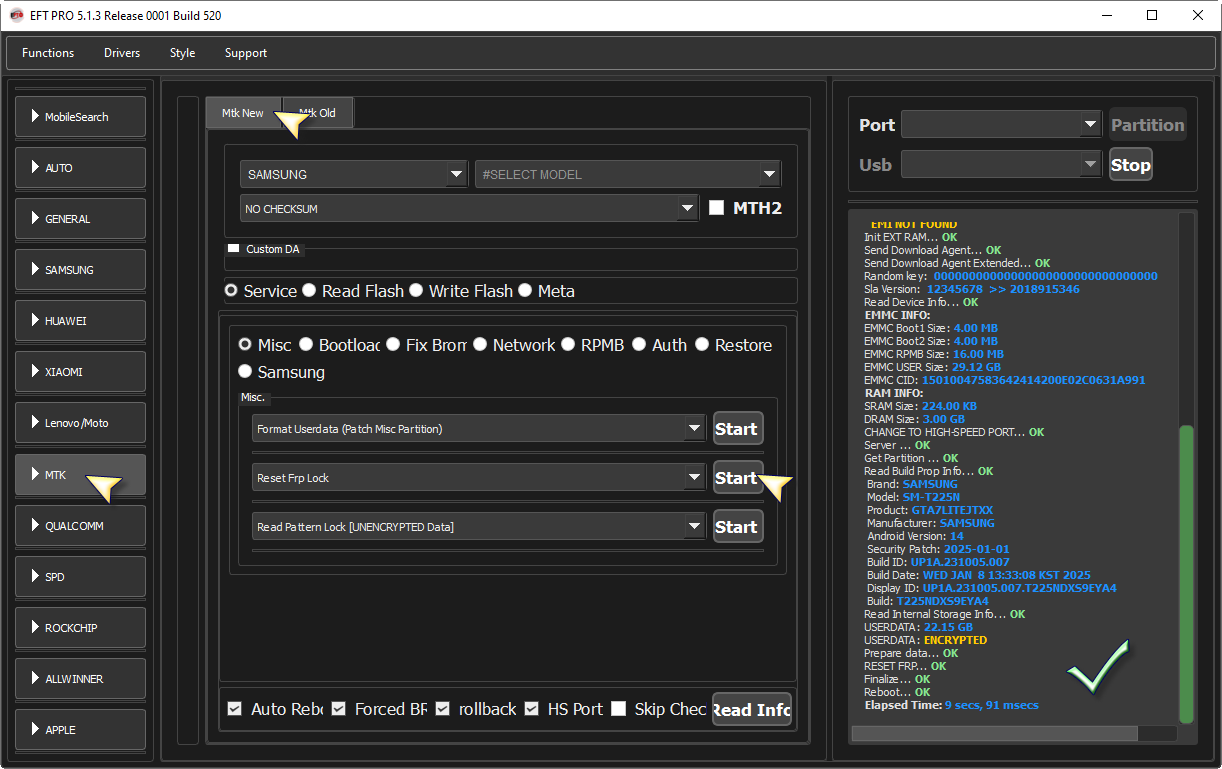This screenshot has width=1222, height=769.
Task: Expand the Usb dropdown
Action: (1091, 165)
